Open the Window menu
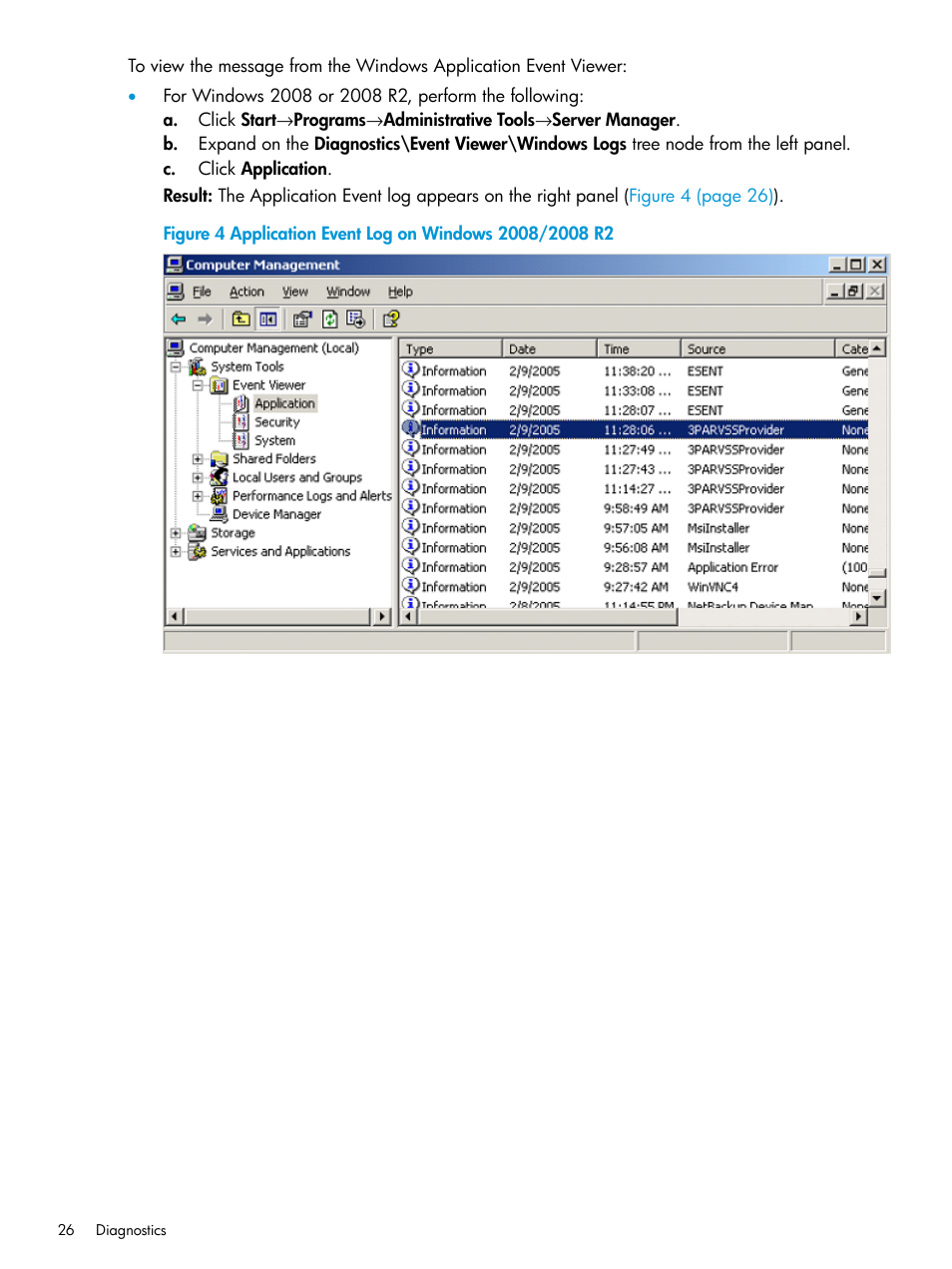 tap(348, 292)
